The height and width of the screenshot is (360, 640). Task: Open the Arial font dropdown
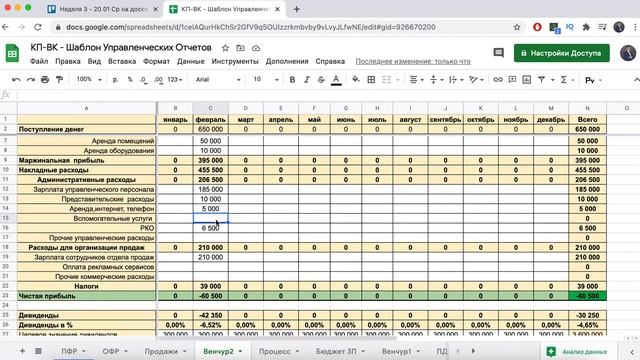(x=218, y=80)
